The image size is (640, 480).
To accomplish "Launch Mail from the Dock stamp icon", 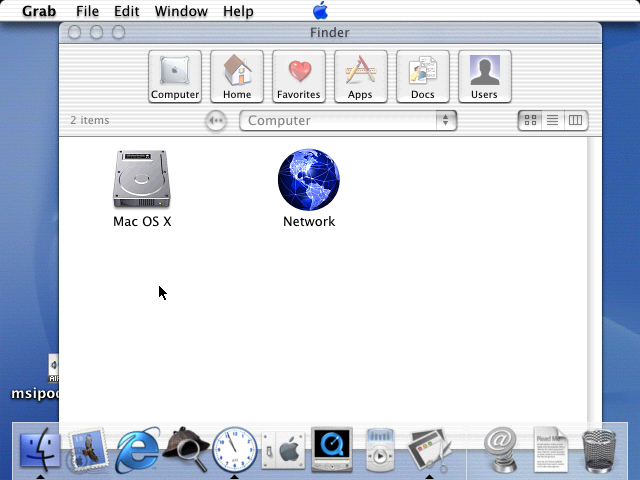I will (x=89, y=451).
